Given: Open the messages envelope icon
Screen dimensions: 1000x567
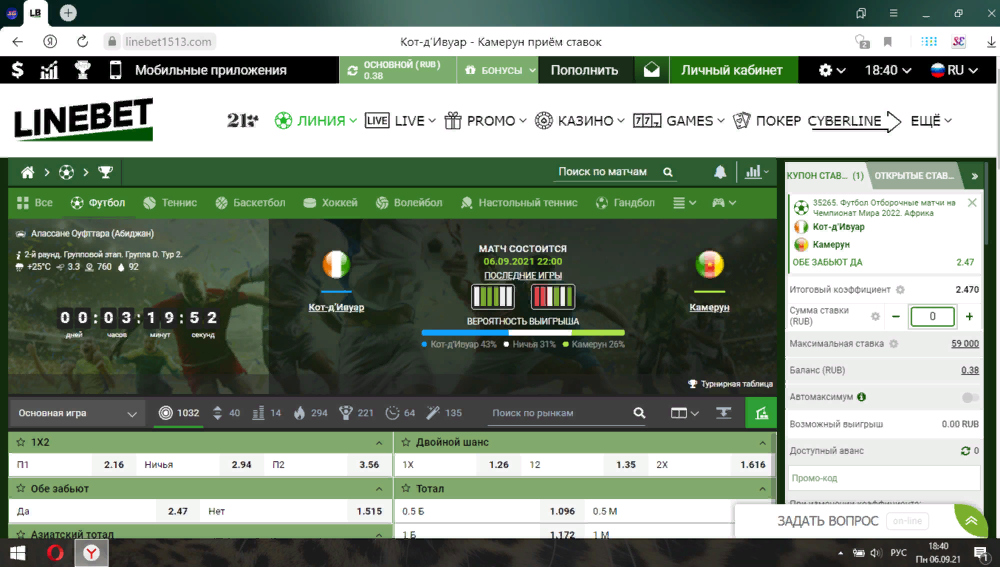Looking at the screenshot, I should tap(651, 70).
